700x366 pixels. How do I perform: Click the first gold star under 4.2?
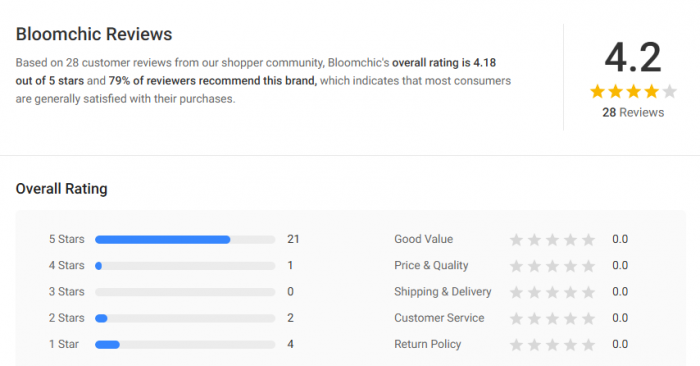[597, 92]
